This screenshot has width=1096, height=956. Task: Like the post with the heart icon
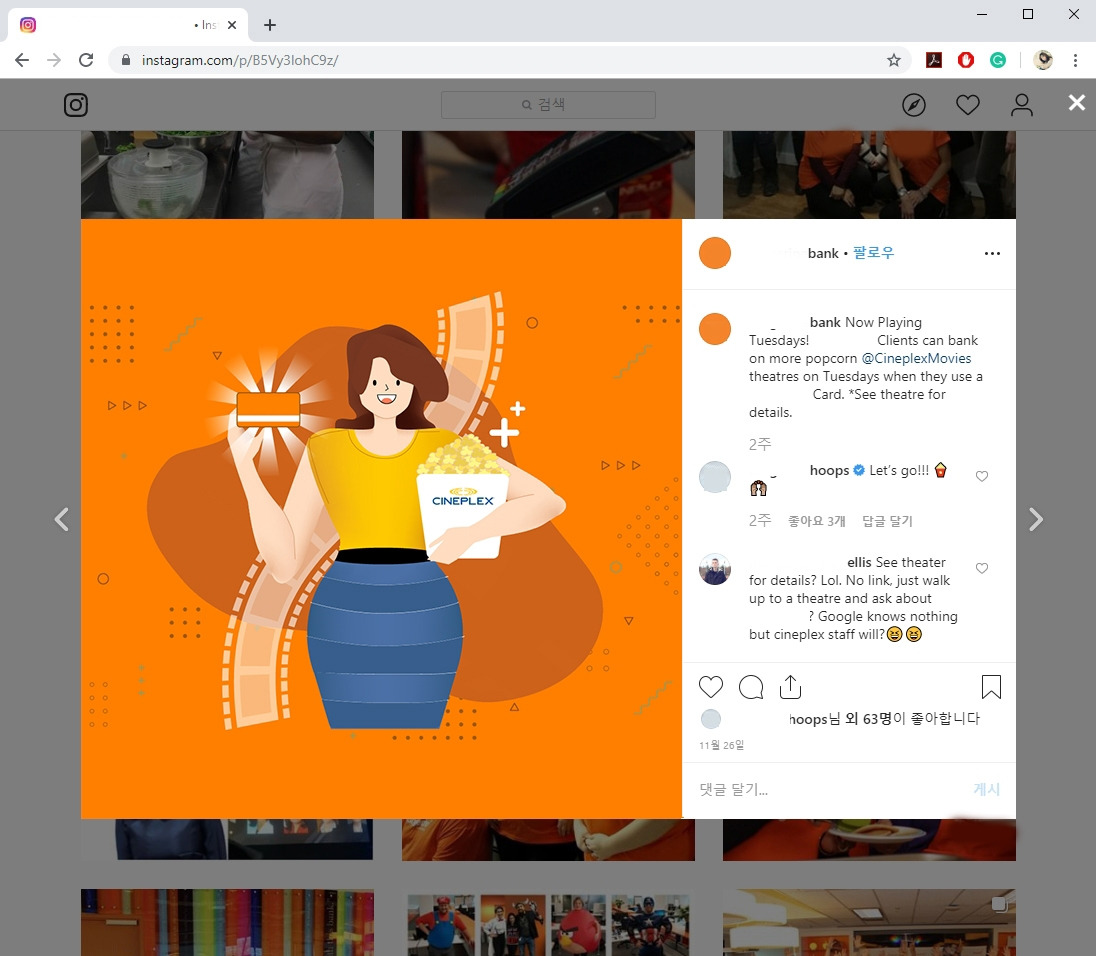[x=711, y=687]
